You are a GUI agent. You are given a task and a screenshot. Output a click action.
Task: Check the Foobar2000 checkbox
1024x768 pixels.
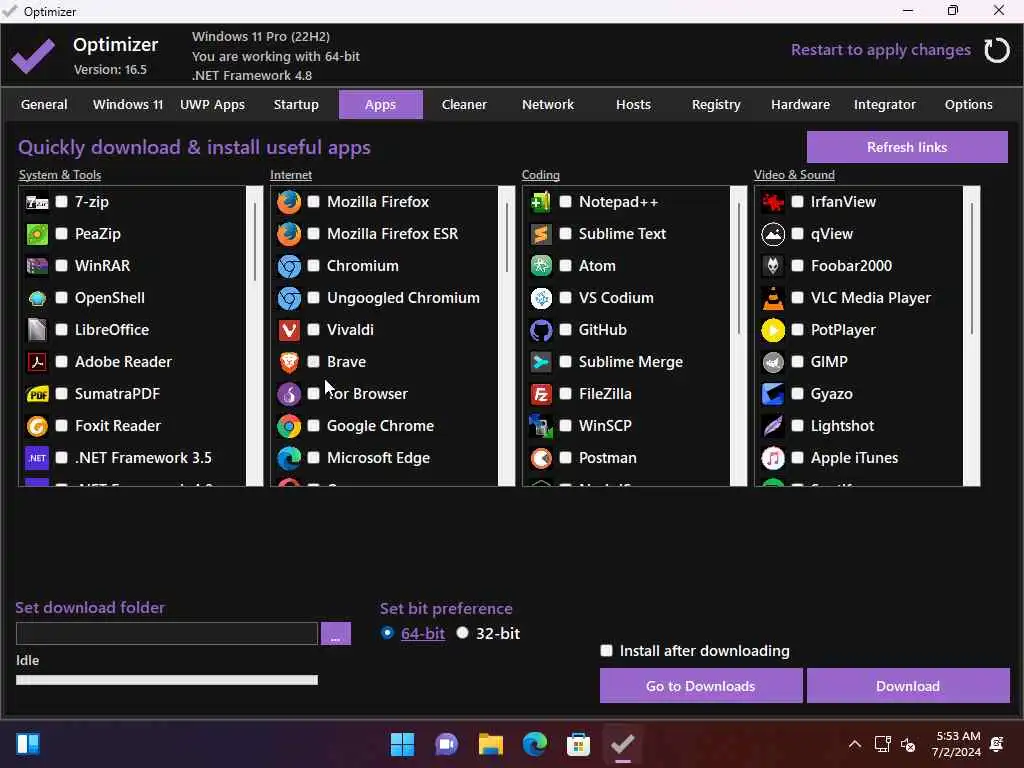[797, 265]
